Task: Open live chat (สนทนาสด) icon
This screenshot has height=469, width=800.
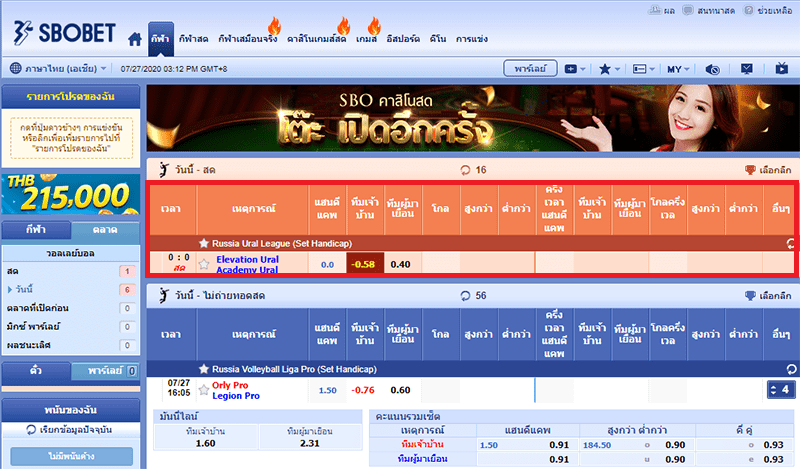Action: tap(688, 10)
